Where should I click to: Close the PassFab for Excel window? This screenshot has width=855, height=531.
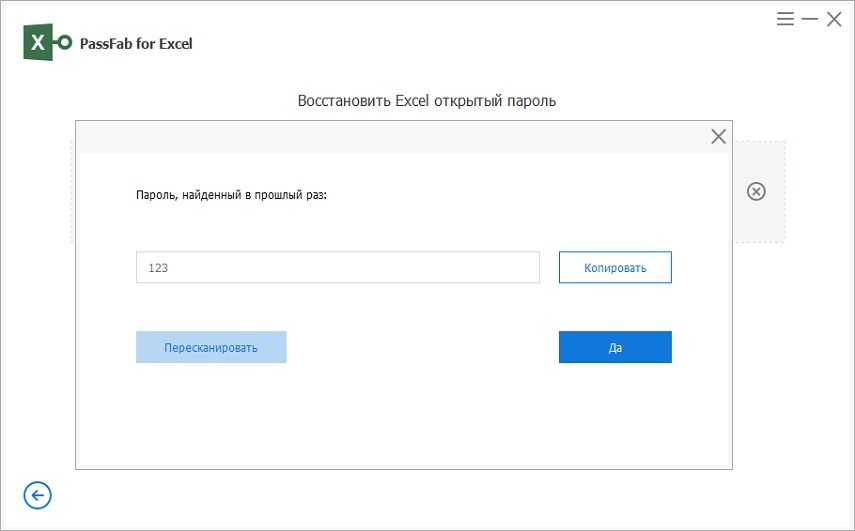click(x=834, y=19)
